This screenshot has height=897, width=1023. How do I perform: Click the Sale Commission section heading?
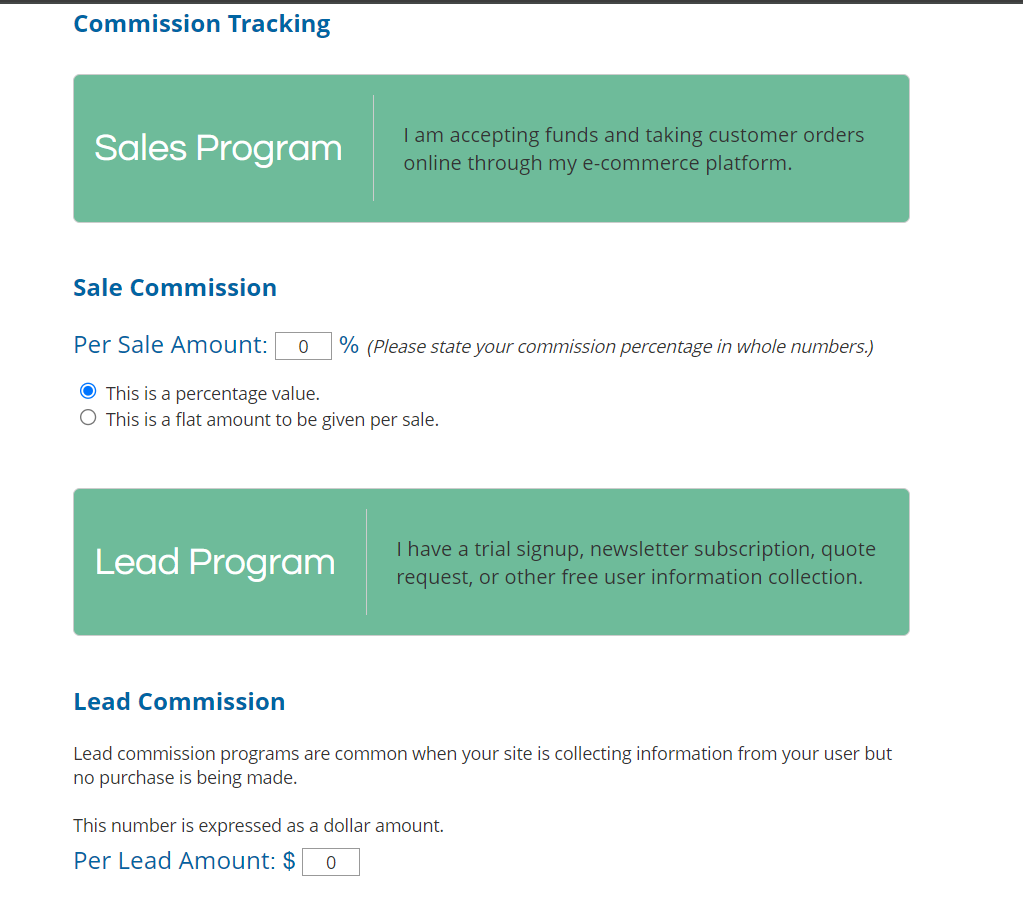[175, 288]
